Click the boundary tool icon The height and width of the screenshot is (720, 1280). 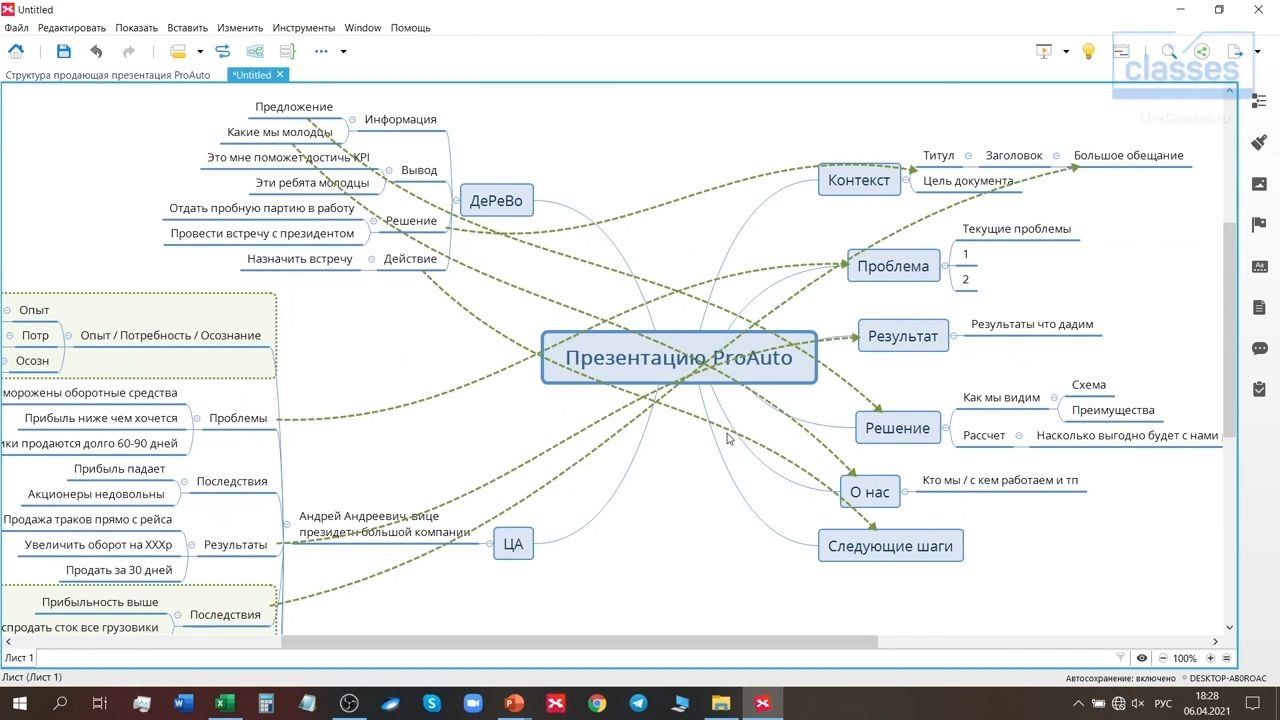[x=255, y=51]
